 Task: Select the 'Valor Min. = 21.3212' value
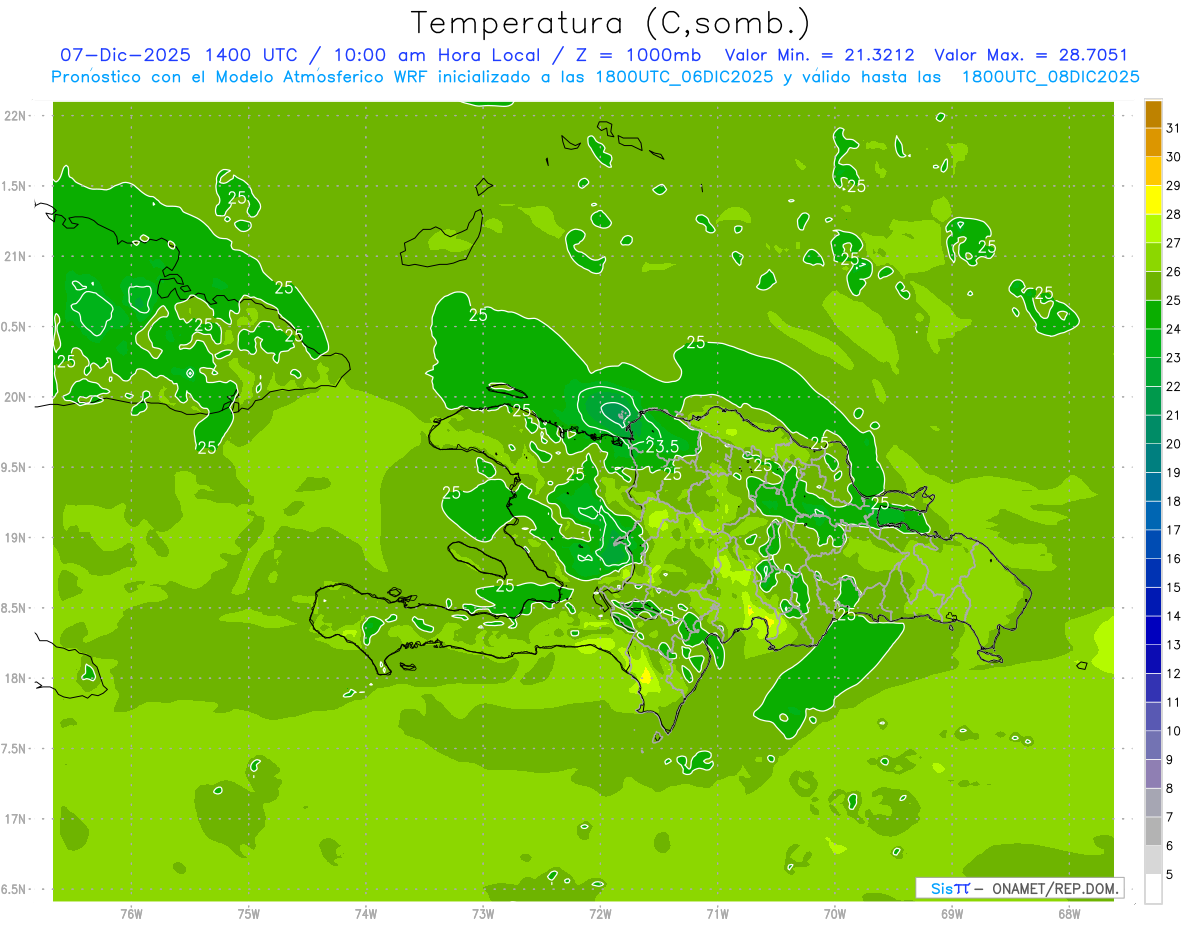tap(820, 55)
